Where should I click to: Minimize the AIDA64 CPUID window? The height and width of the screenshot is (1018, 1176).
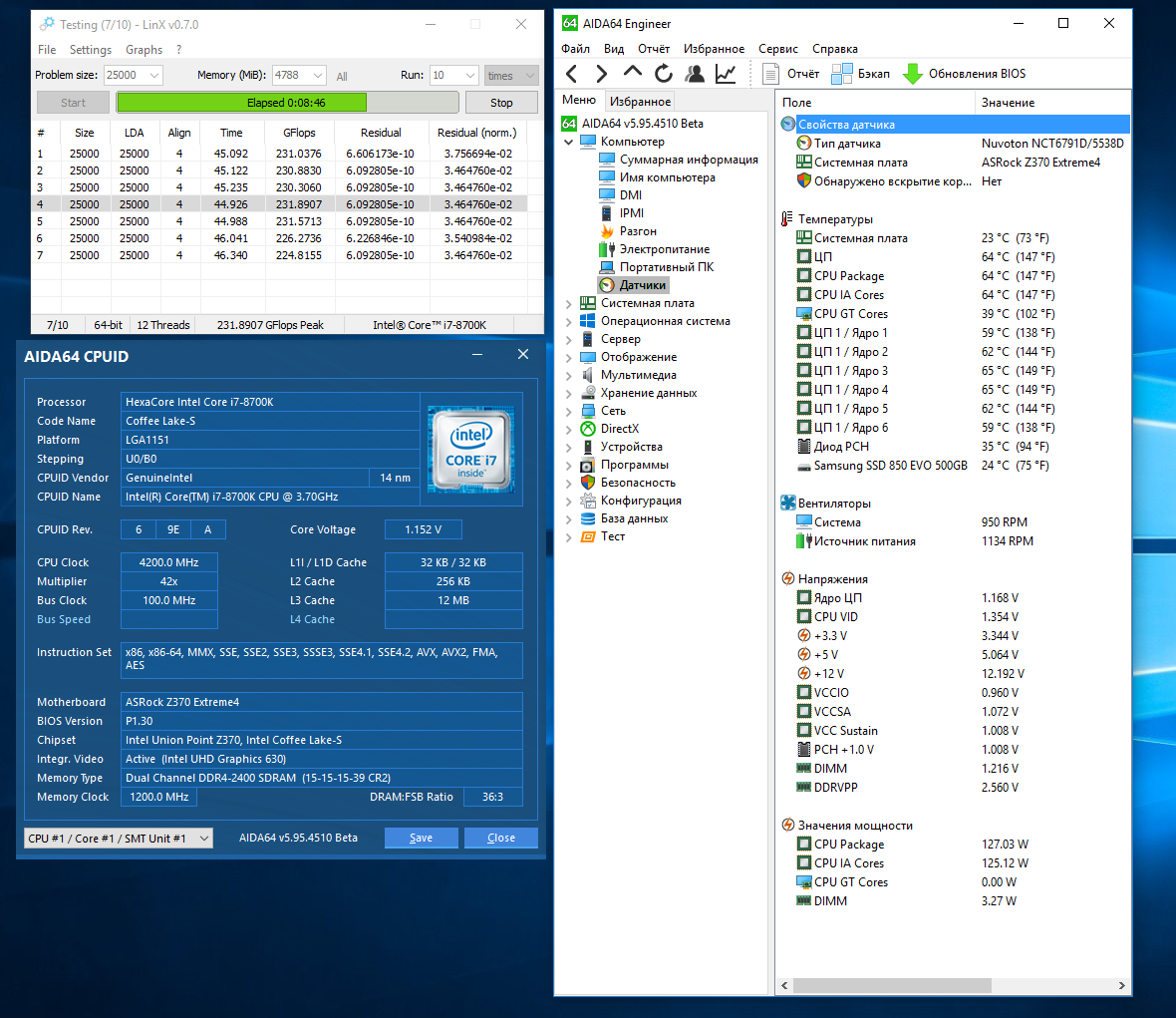click(x=477, y=355)
